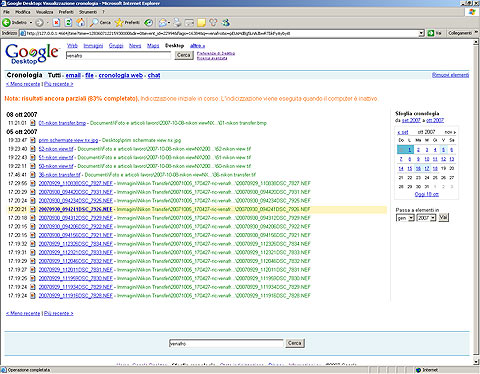Click the bottom search input field

(x=226, y=343)
